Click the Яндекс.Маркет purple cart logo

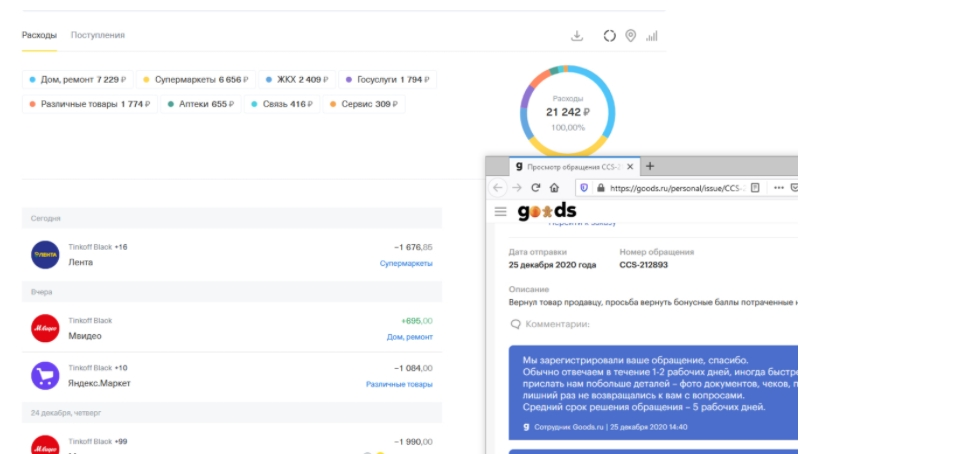tap(45, 376)
